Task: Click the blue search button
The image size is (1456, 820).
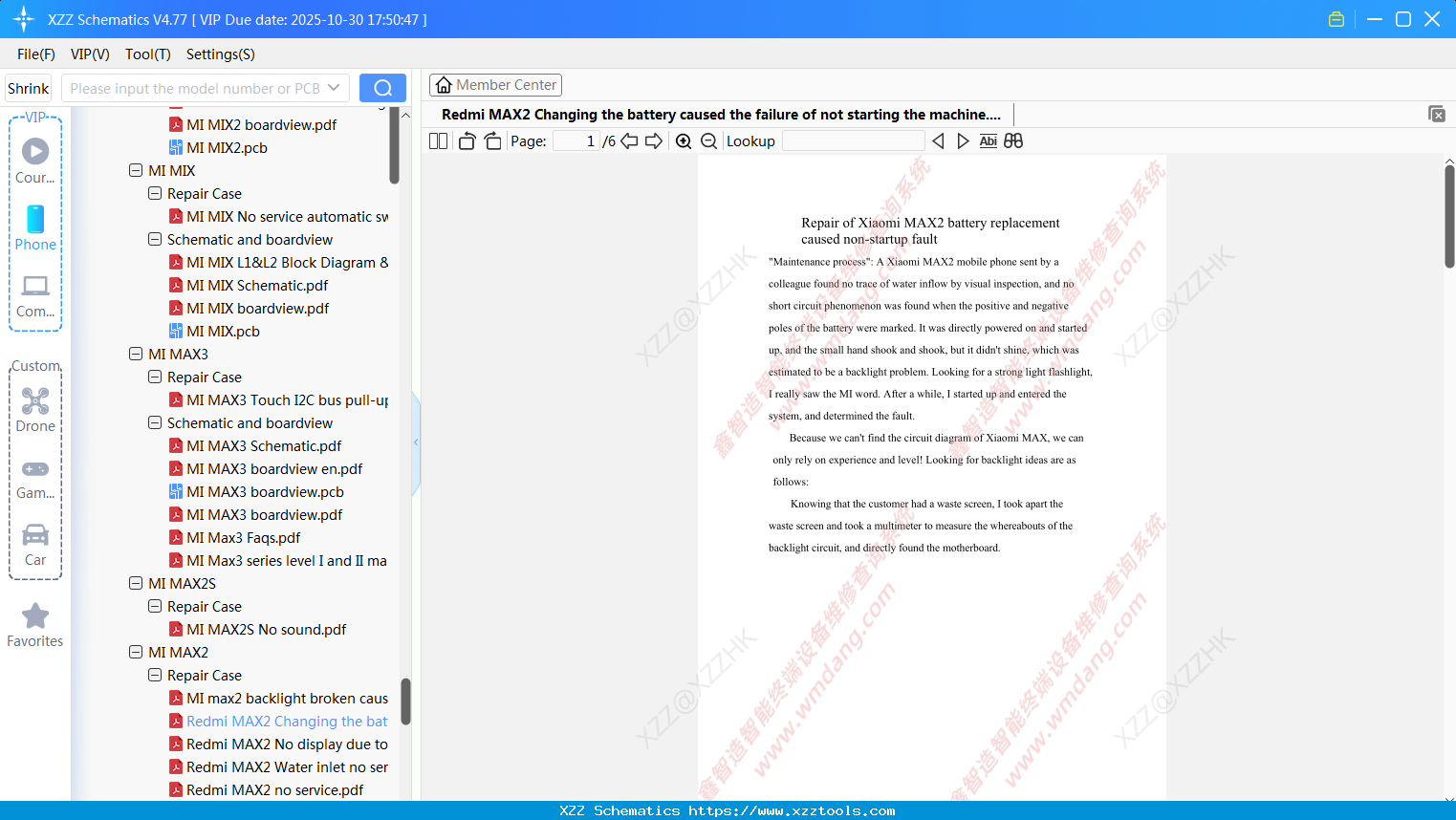Action: (382, 88)
